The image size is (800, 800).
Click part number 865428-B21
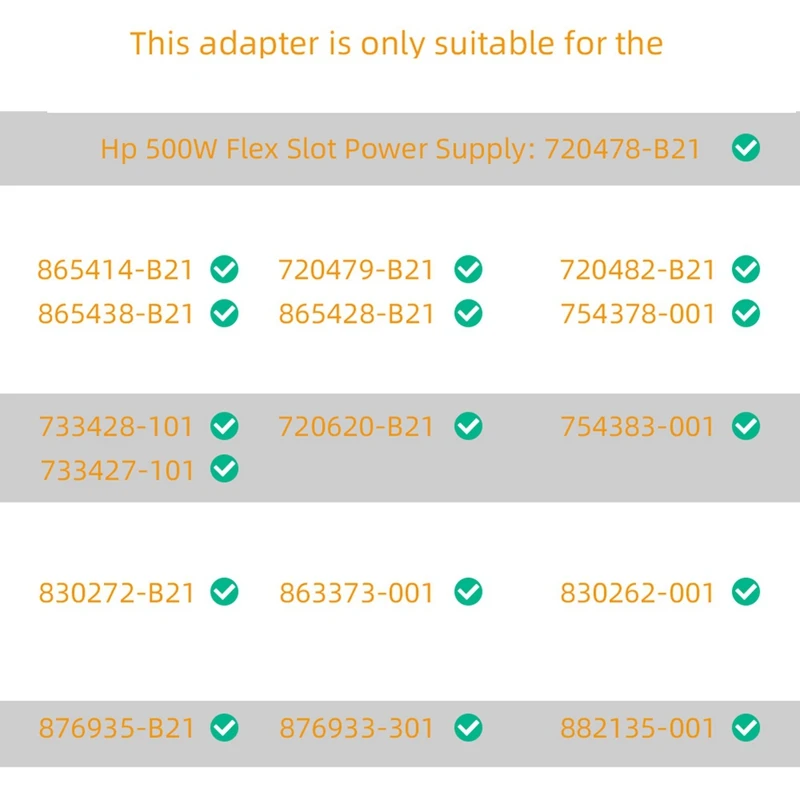(356, 314)
